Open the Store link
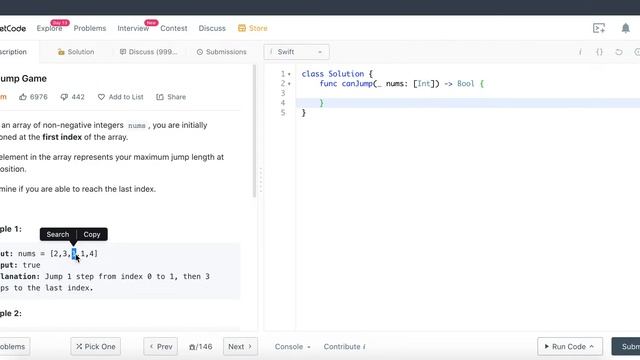Screen dimensions: 640x360 tap(258, 28)
